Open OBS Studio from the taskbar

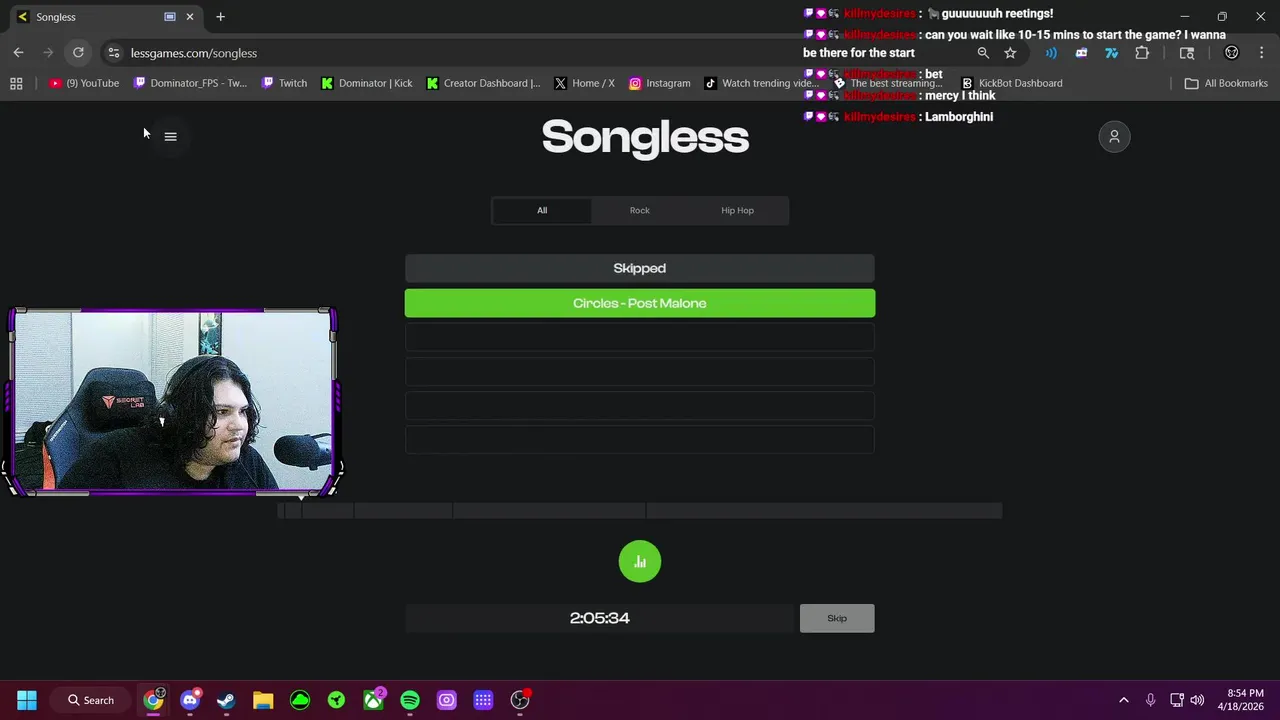520,700
